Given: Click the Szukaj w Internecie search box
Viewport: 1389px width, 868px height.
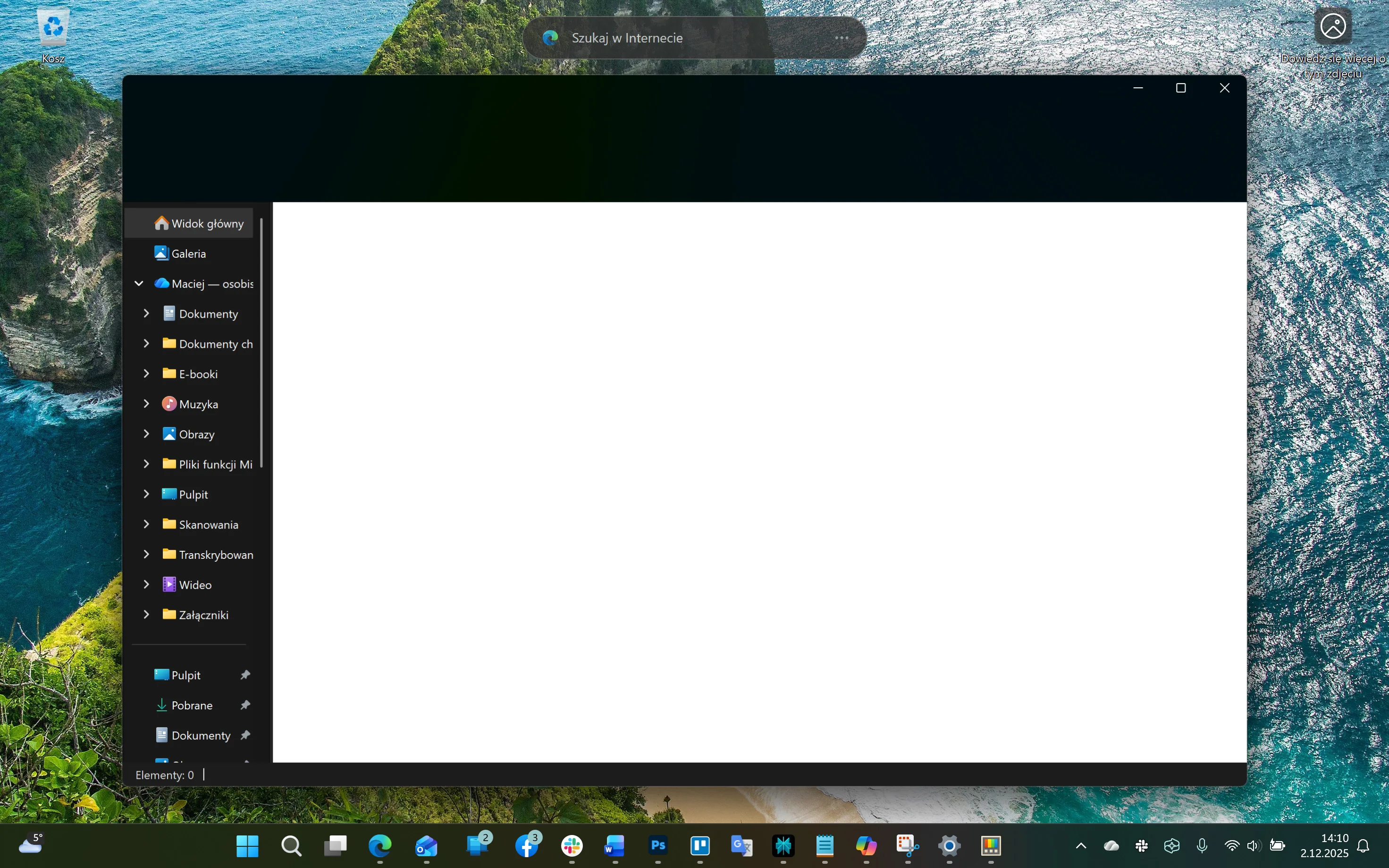Looking at the screenshot, I should point(677,38).
